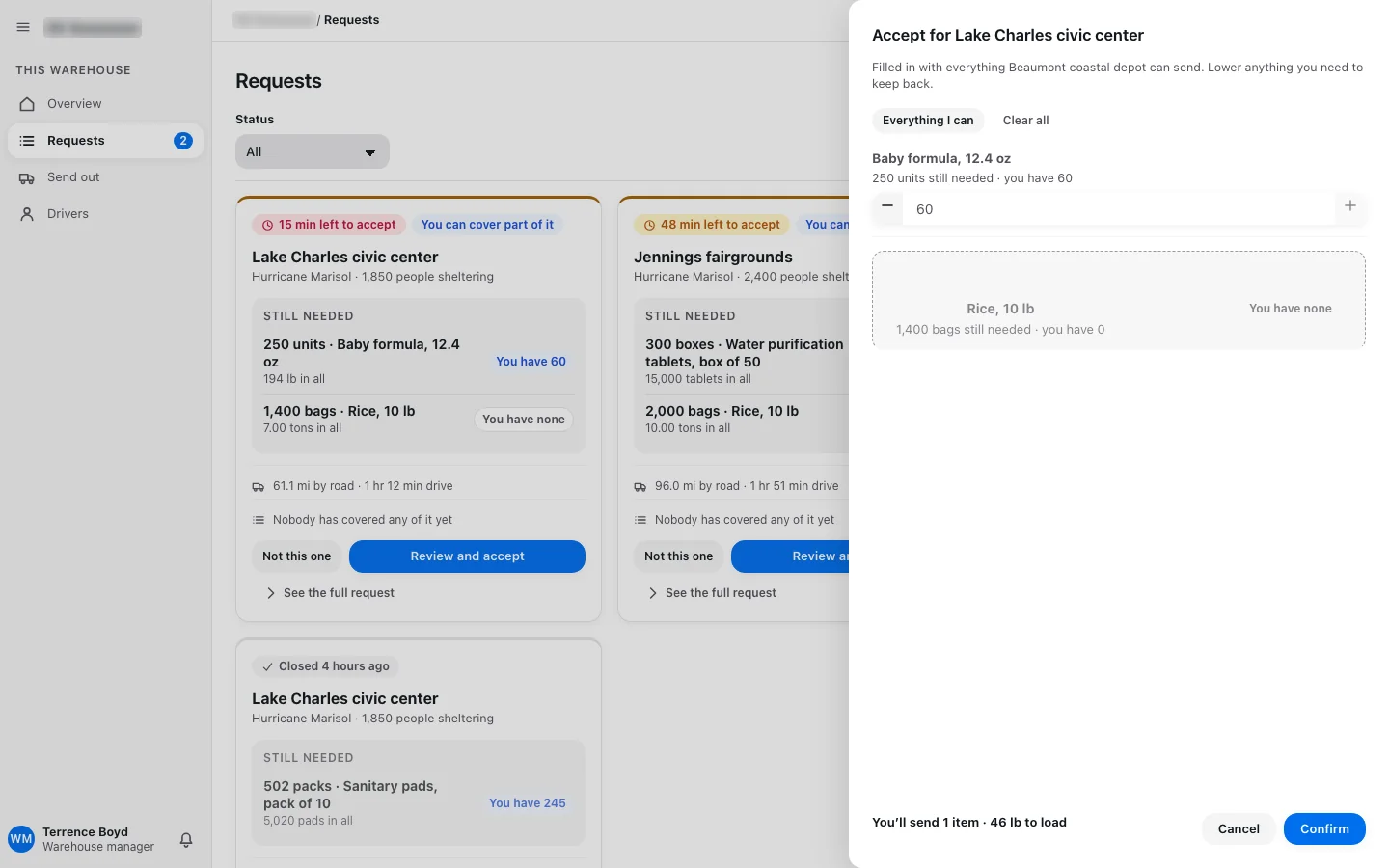Screen dimensions: 1389x868
Task: Click the Overview home icon
Action: [27, 104]
